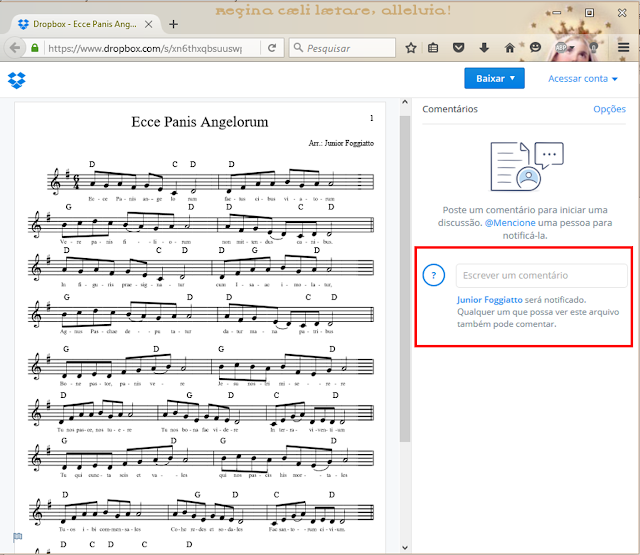Viewport: 640px width, 555px height.
Task: Show bookmarks list icon
Action: (x=433, y=48)
